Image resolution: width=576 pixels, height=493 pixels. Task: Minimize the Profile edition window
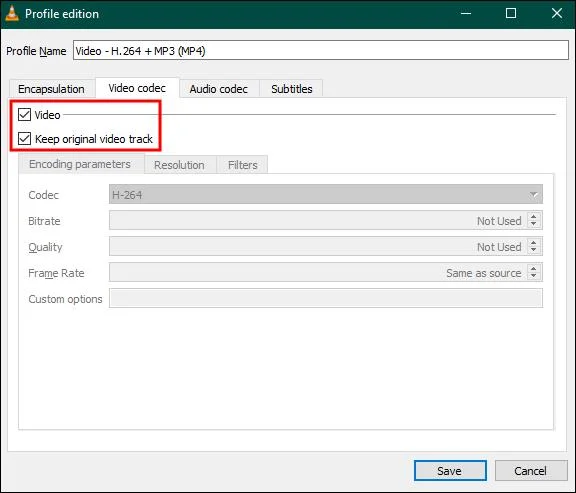click(466, 14)
